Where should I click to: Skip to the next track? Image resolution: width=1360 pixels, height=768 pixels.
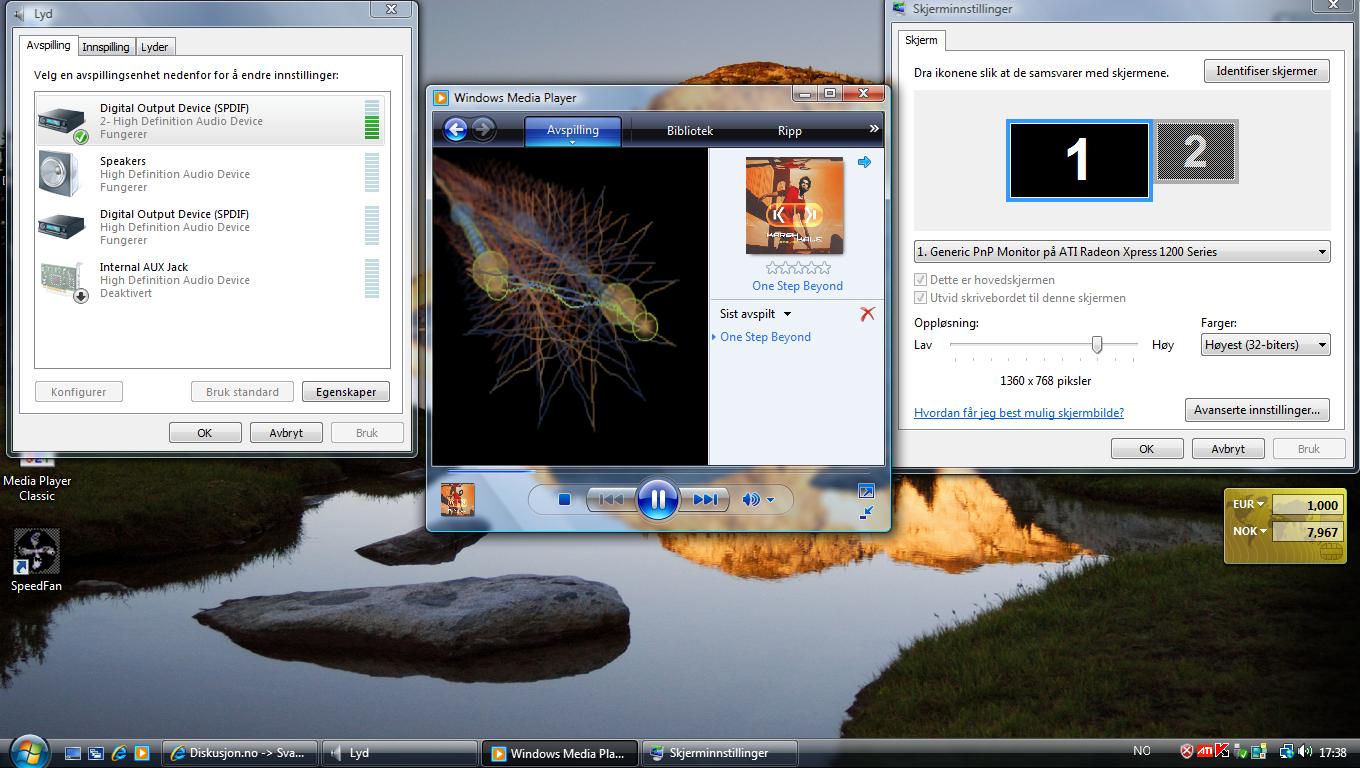[x=704, y=499]
